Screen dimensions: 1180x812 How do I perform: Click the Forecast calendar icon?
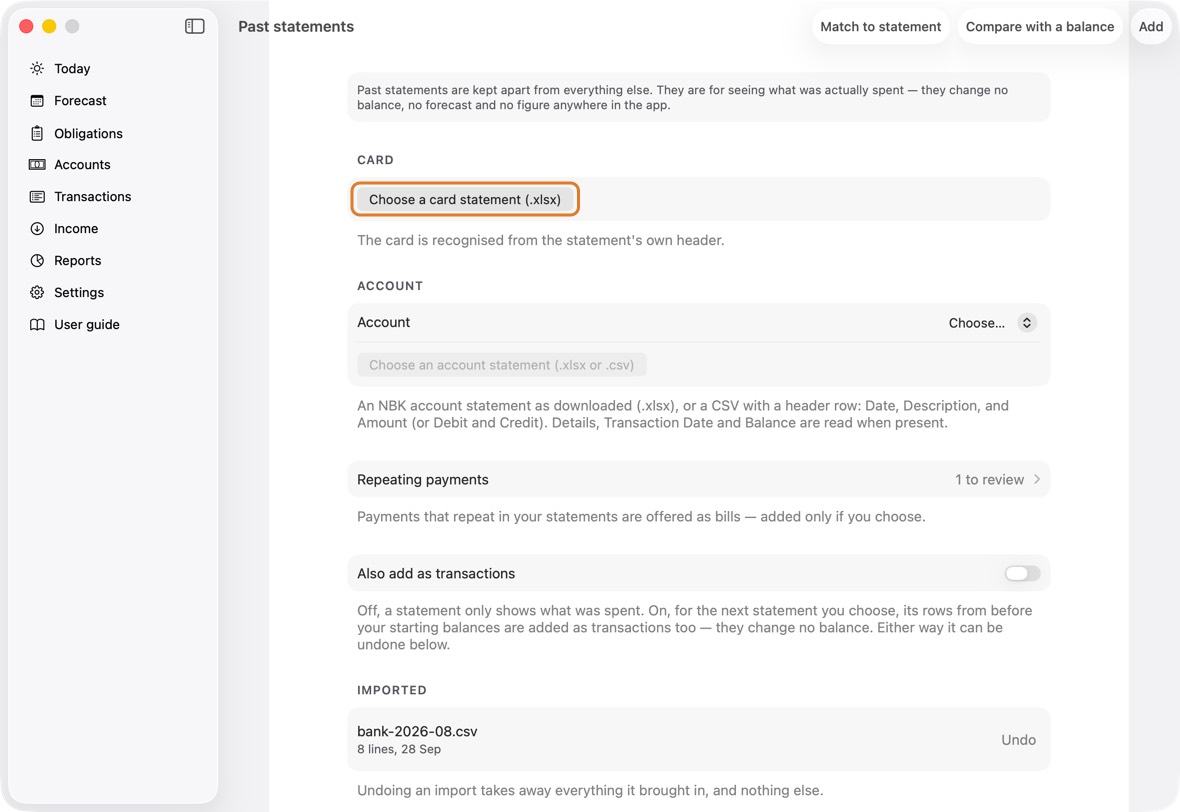coord(37,101)
